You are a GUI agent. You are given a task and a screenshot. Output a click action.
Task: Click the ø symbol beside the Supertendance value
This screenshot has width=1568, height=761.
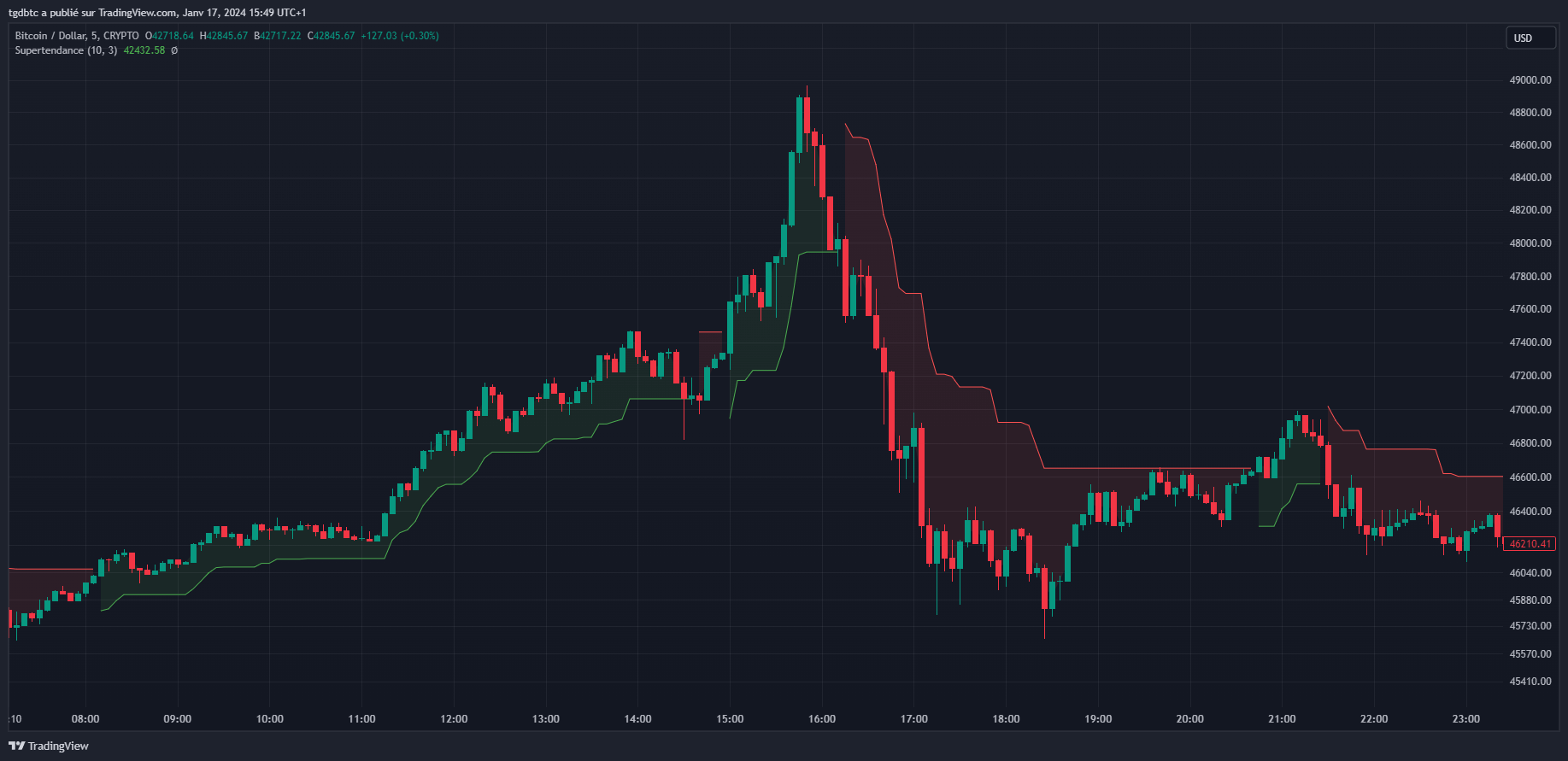(174, 50)
